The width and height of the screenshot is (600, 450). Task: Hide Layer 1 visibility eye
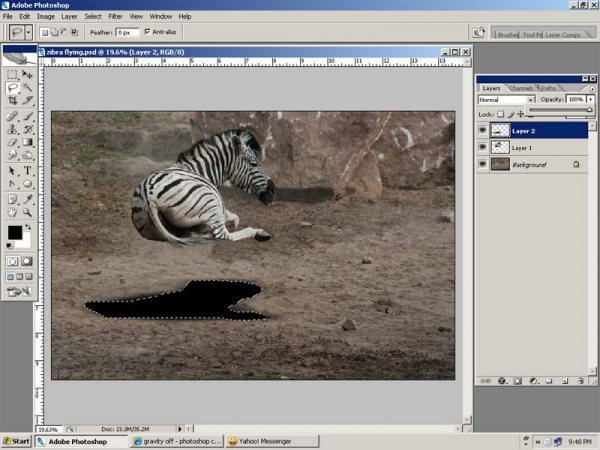click(x=483, y=147)
